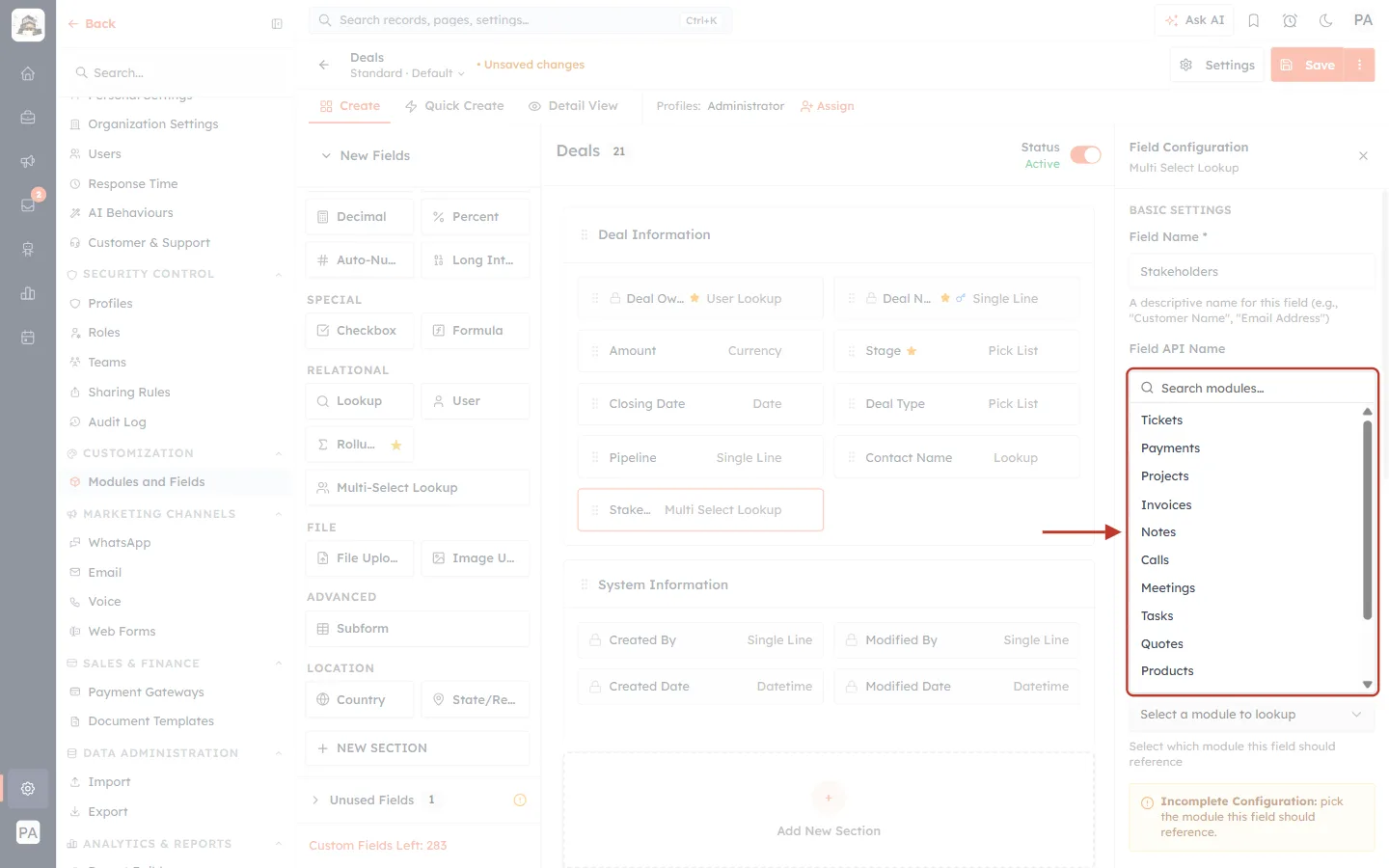The width and height of the screenshot is (1389, 868).
Task: Click the Field Name input with Stakeholders
Action: [x=1251, y=271]
